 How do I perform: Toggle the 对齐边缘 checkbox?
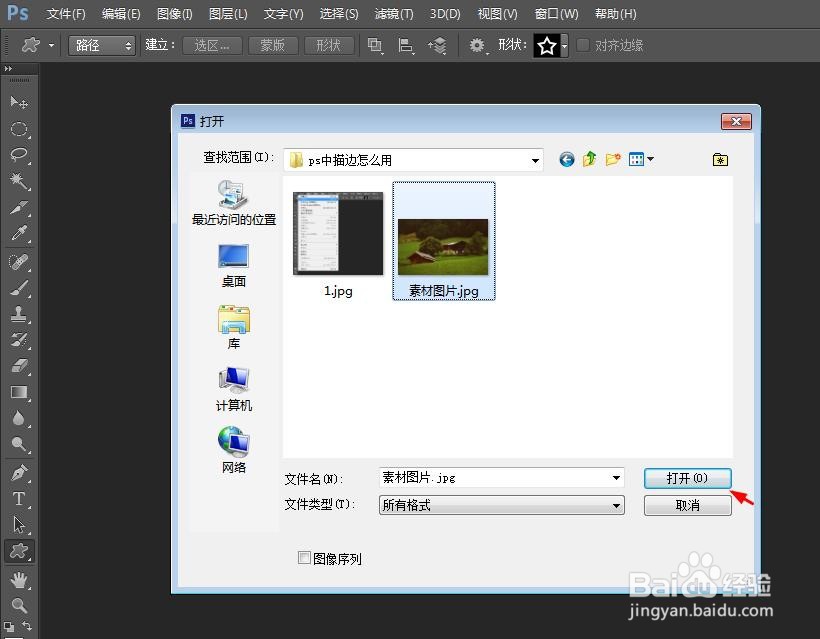pos(583,45)
